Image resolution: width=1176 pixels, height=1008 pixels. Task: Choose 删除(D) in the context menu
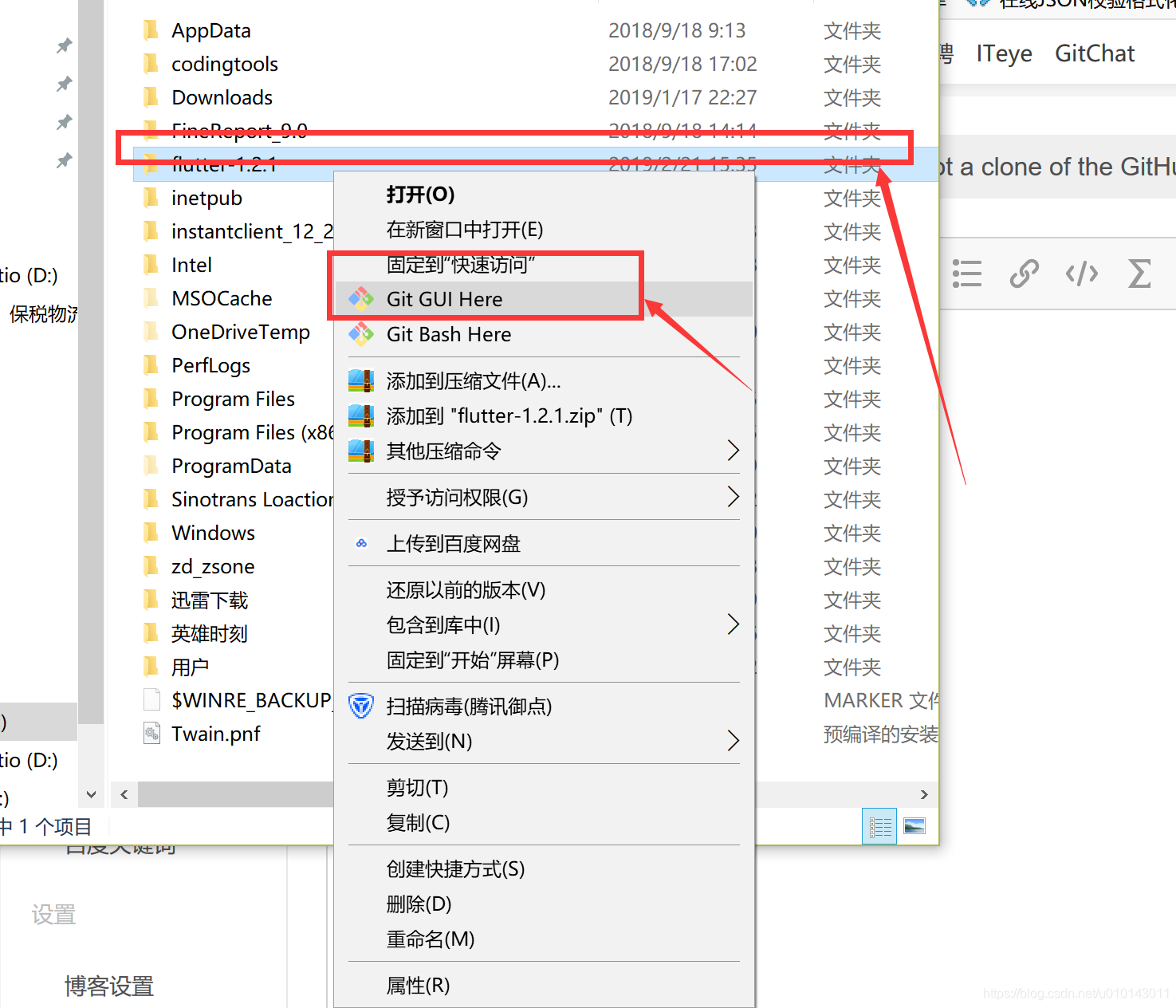pyautogui.click(x=544, y=904)
